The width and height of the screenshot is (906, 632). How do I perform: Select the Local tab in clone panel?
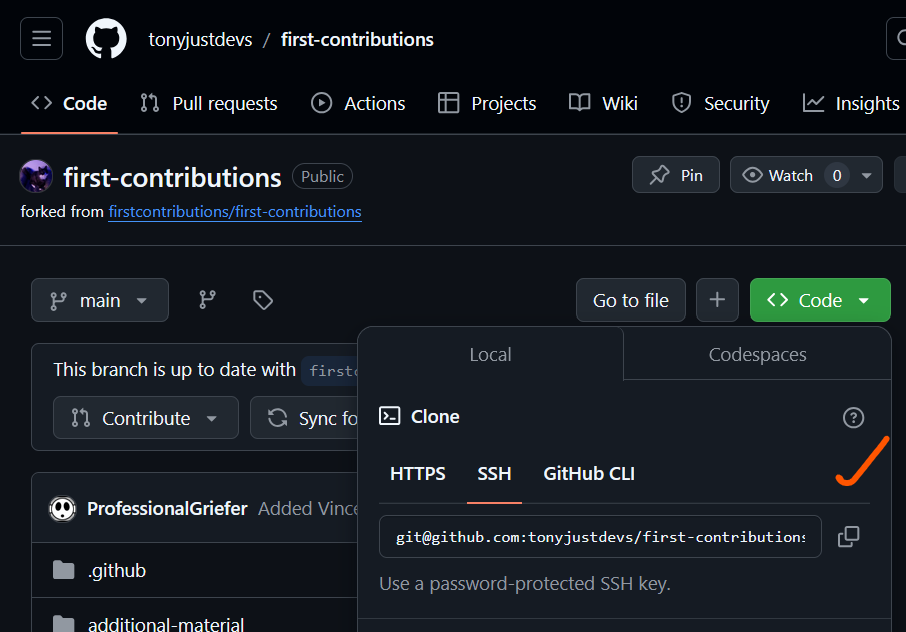[x=491, y=354]
